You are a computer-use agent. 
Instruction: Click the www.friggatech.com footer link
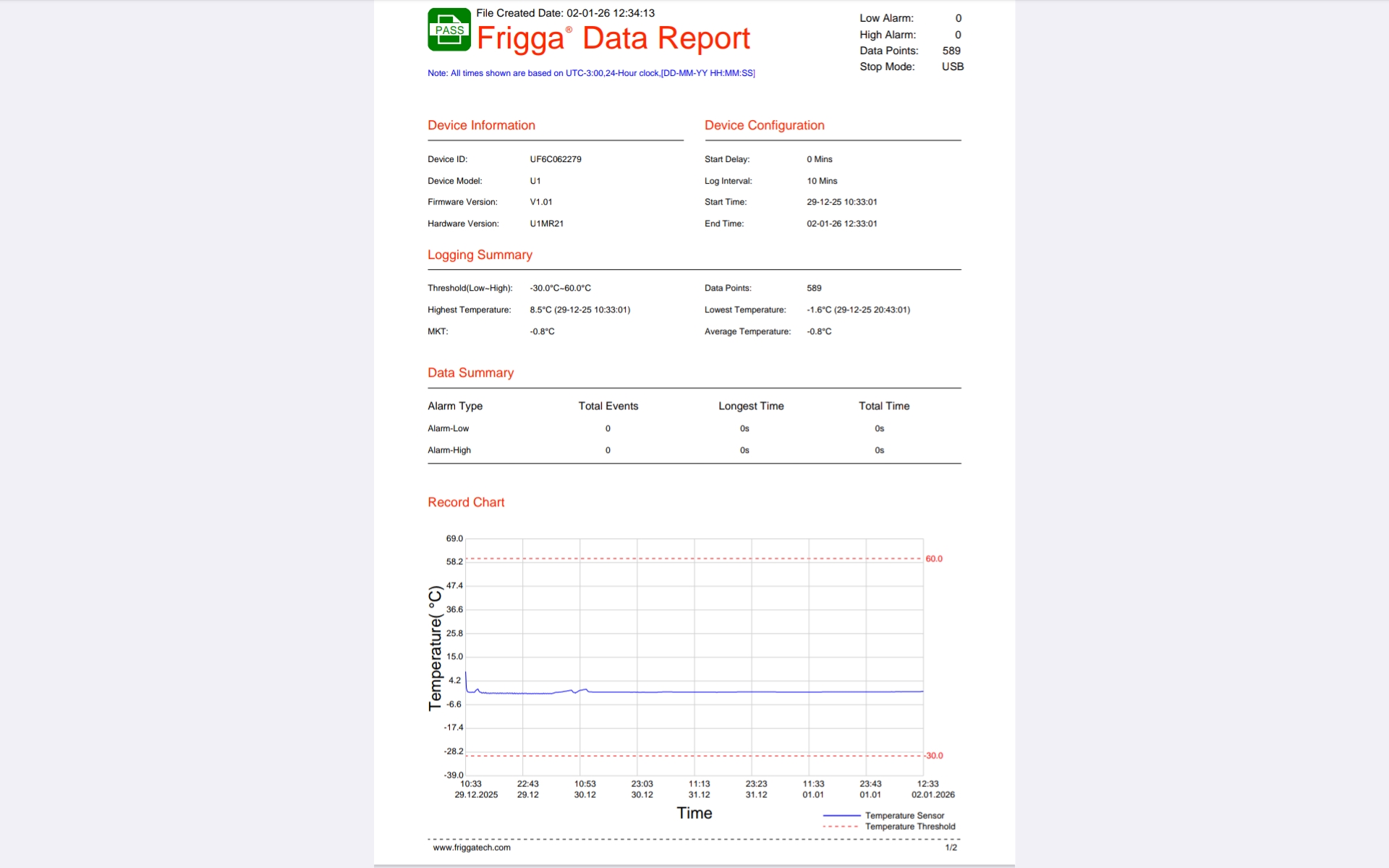point(471,848)
